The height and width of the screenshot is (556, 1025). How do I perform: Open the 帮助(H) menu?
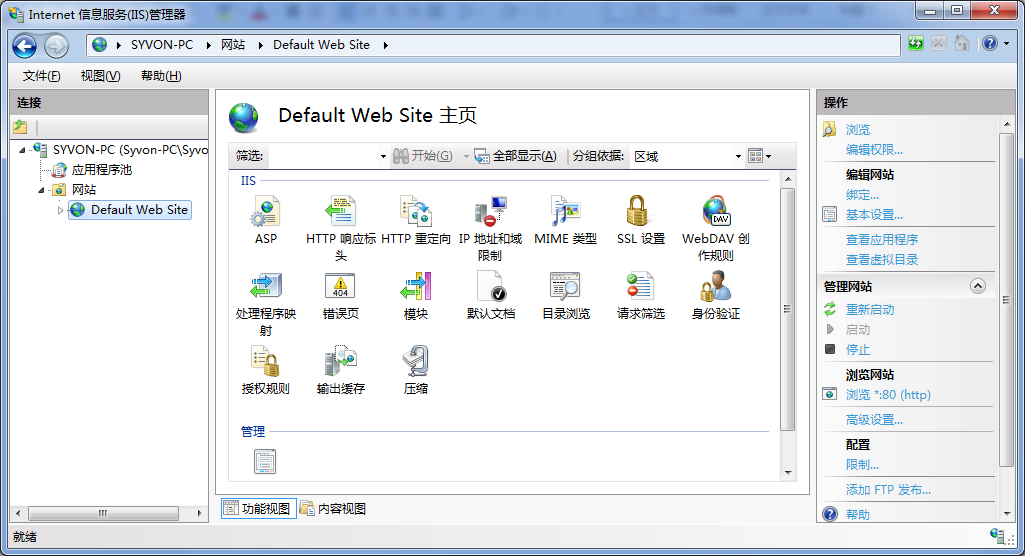(x=161, y=76)
